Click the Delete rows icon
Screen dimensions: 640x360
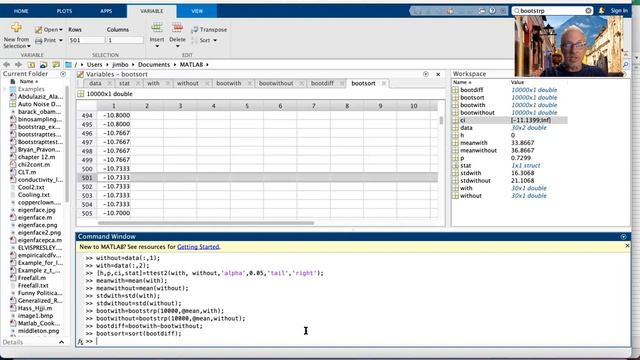point(177,28)
